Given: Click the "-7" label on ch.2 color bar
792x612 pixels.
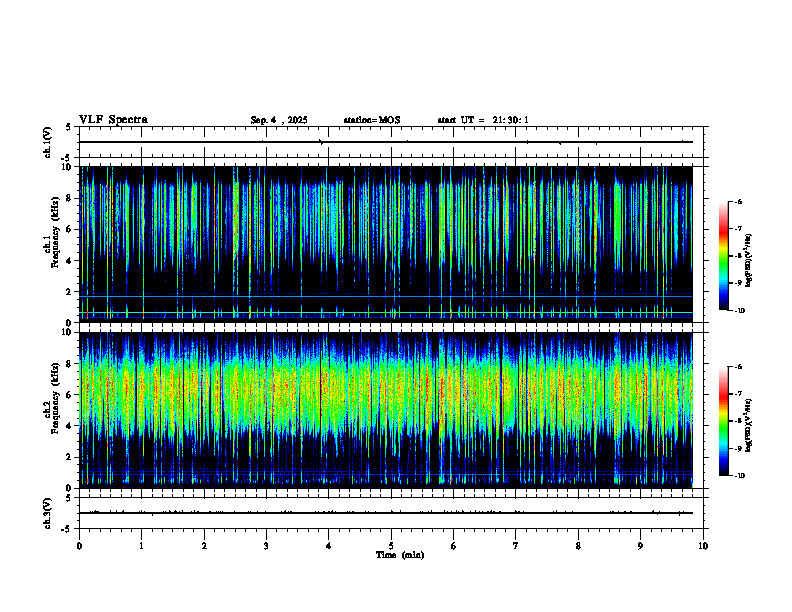Looking at the screenshot, I should pos(738,394).
